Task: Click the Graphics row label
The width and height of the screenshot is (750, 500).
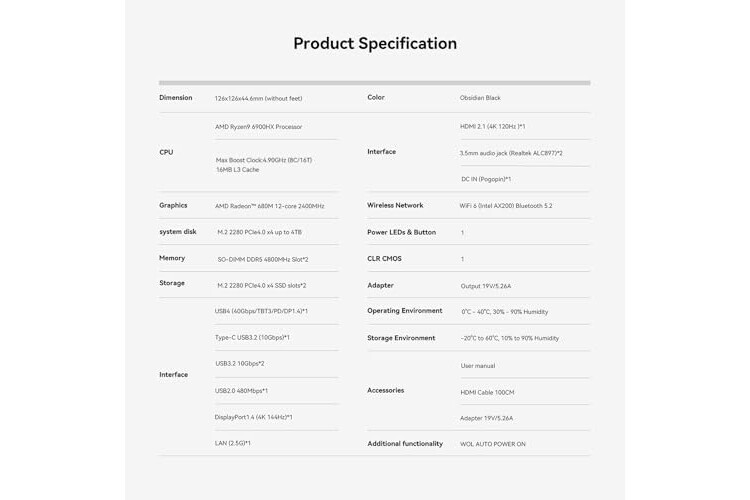Action: tap(173, 205)
